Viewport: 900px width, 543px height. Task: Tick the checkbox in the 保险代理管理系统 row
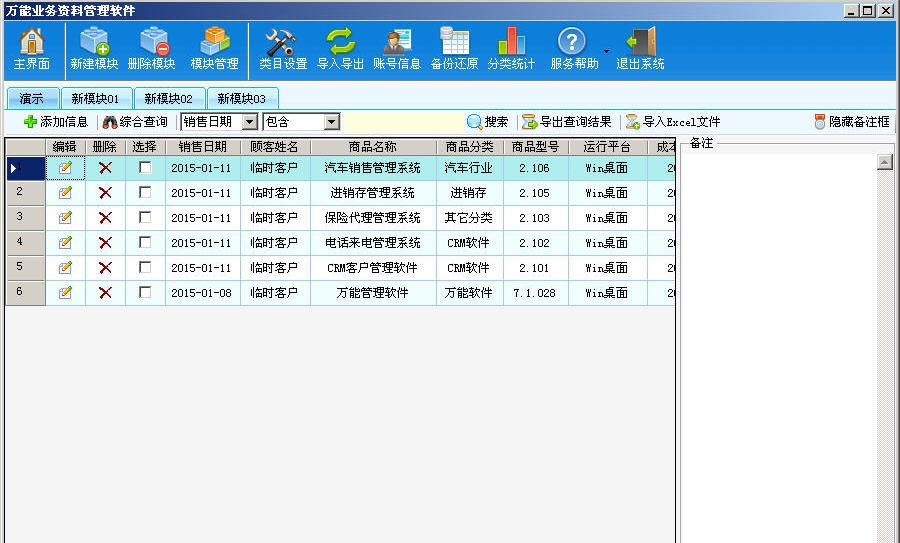click(145, 218)
